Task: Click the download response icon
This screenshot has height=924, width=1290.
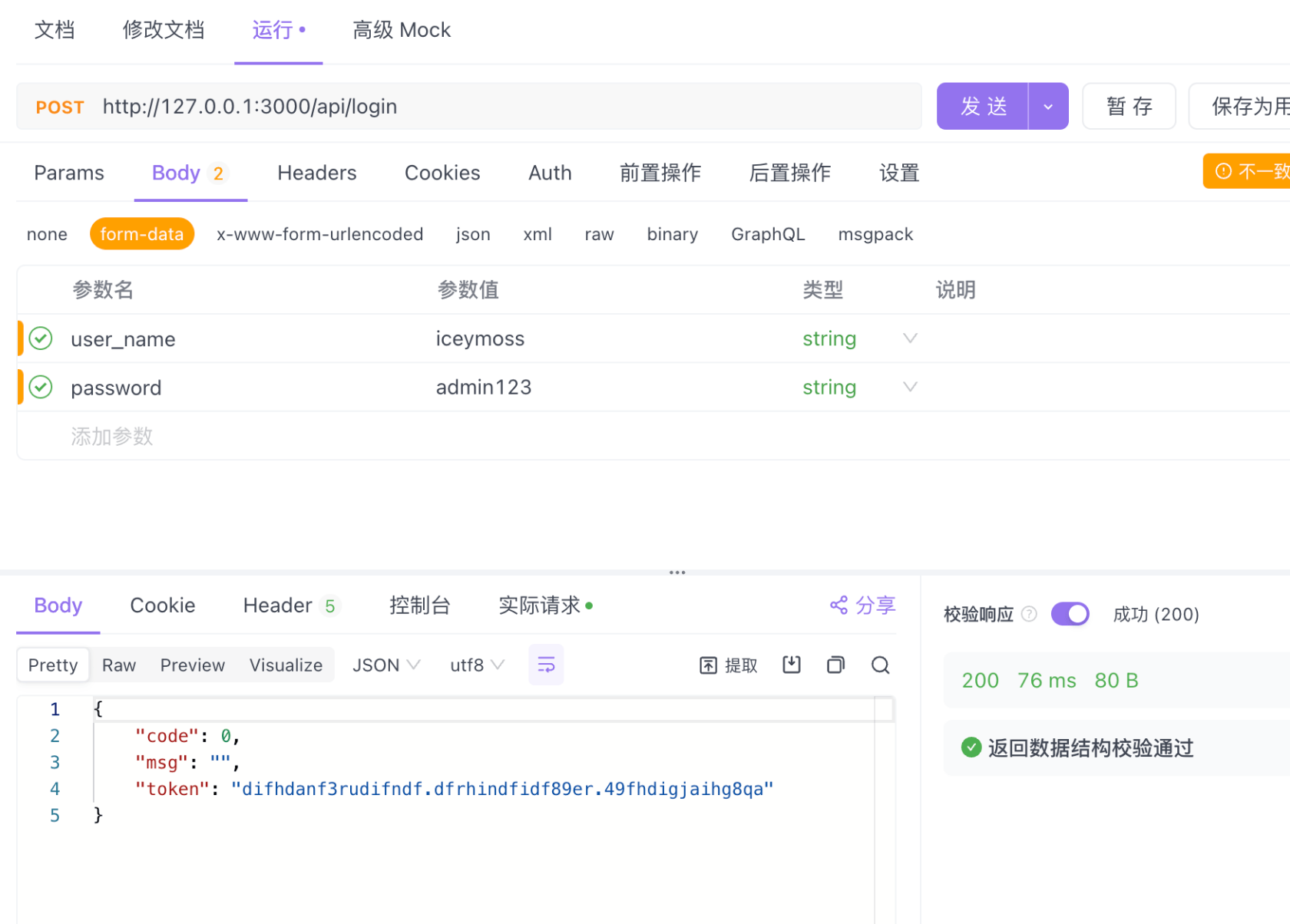Action: [792, 665]
